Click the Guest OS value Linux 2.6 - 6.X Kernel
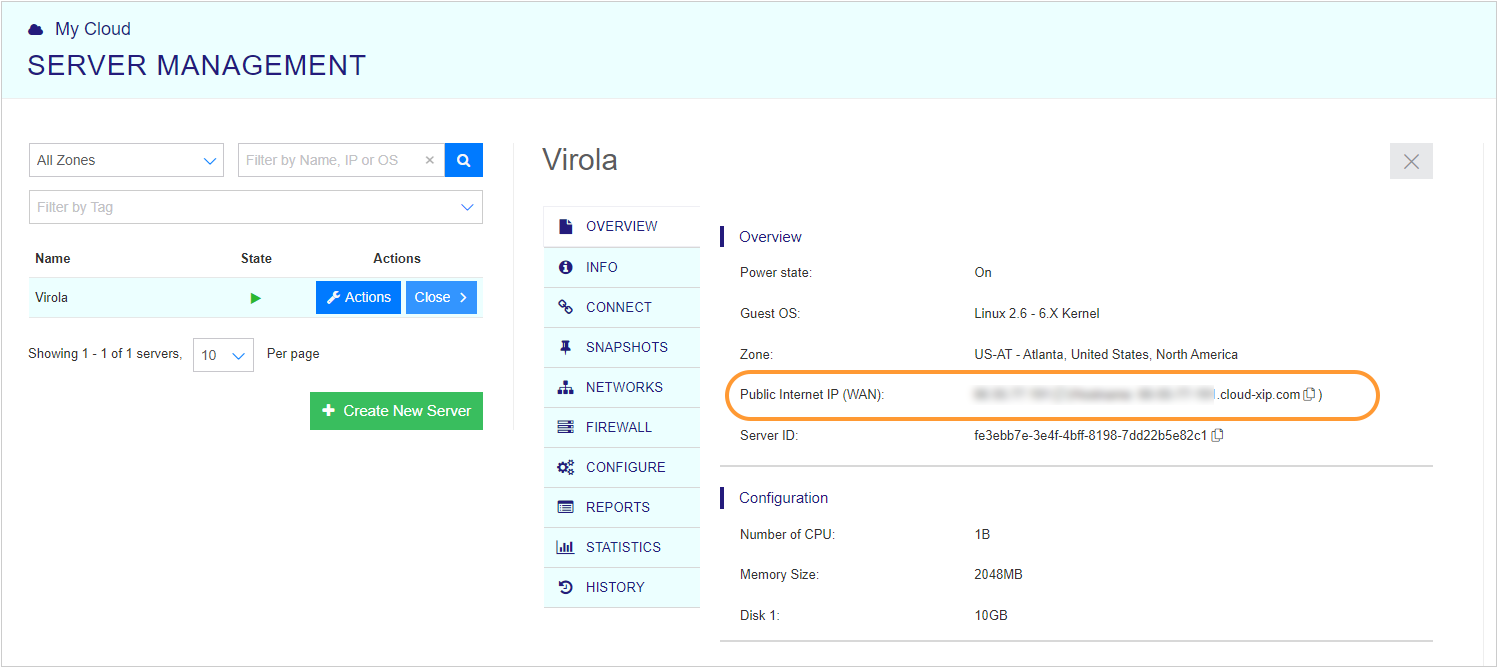Viewport: 1498px width, 668px height. pyautogui.click(x=1037, y=313)
